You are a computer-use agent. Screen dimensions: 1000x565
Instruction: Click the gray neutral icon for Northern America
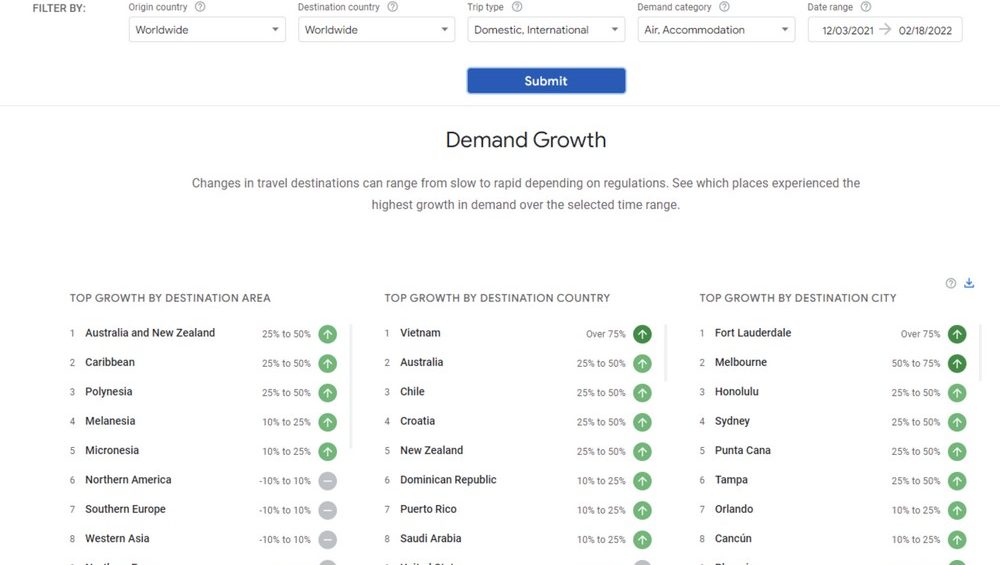[x=327, y=481]
